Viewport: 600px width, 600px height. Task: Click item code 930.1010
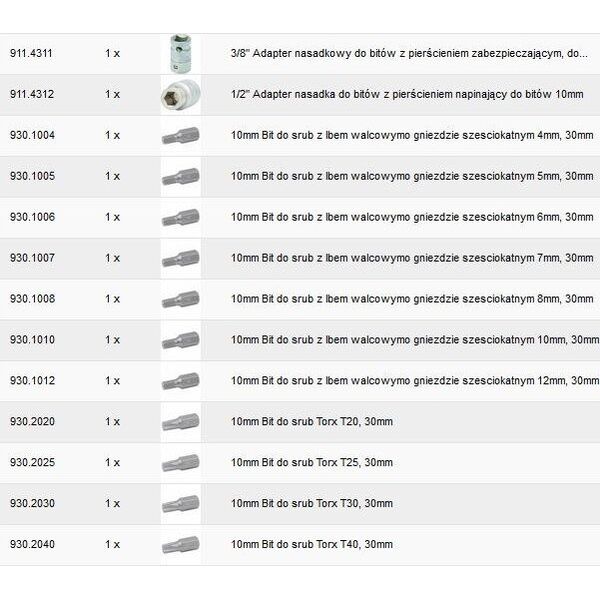[33, 340]
